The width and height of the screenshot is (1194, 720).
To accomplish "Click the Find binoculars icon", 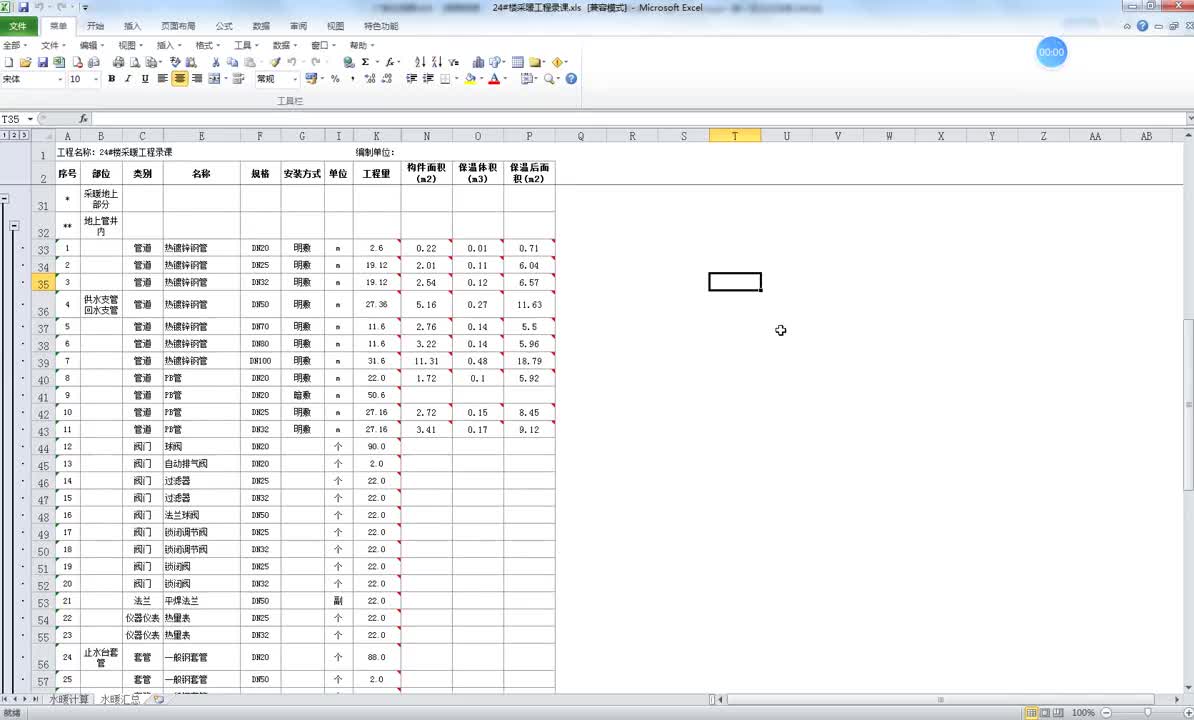I will [191, 62].
